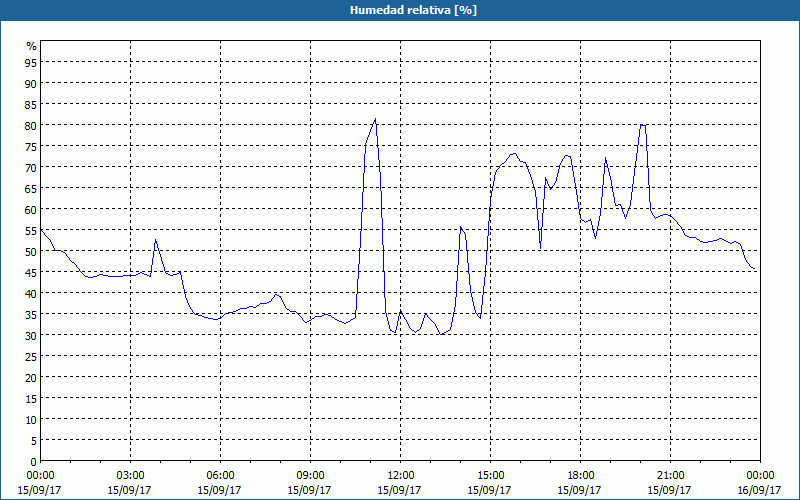Select the y-axis value label '95'
This screenshot has height=500, width=800.
(31, 62)
